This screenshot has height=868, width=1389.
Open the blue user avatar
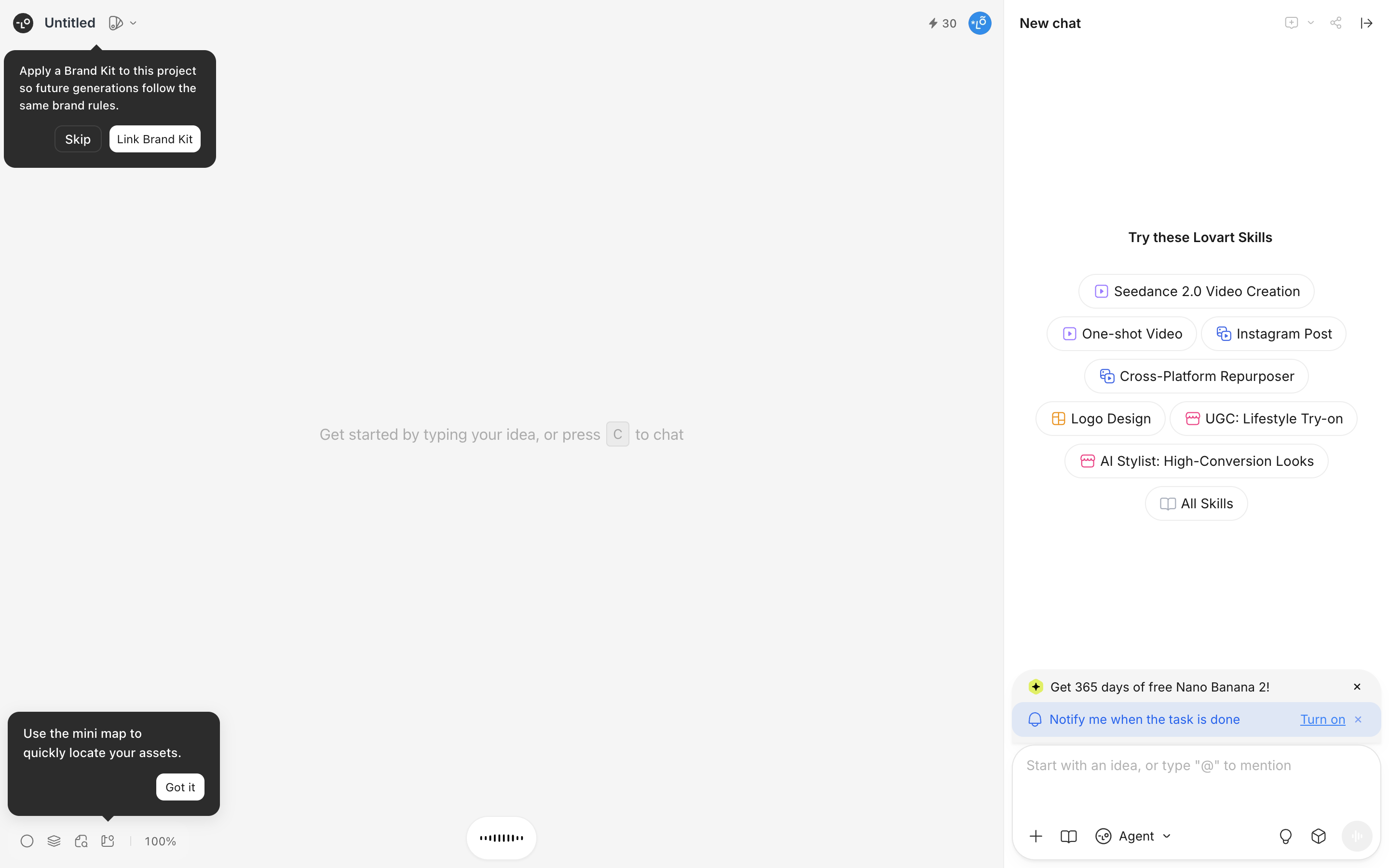[x=979, y=23]
